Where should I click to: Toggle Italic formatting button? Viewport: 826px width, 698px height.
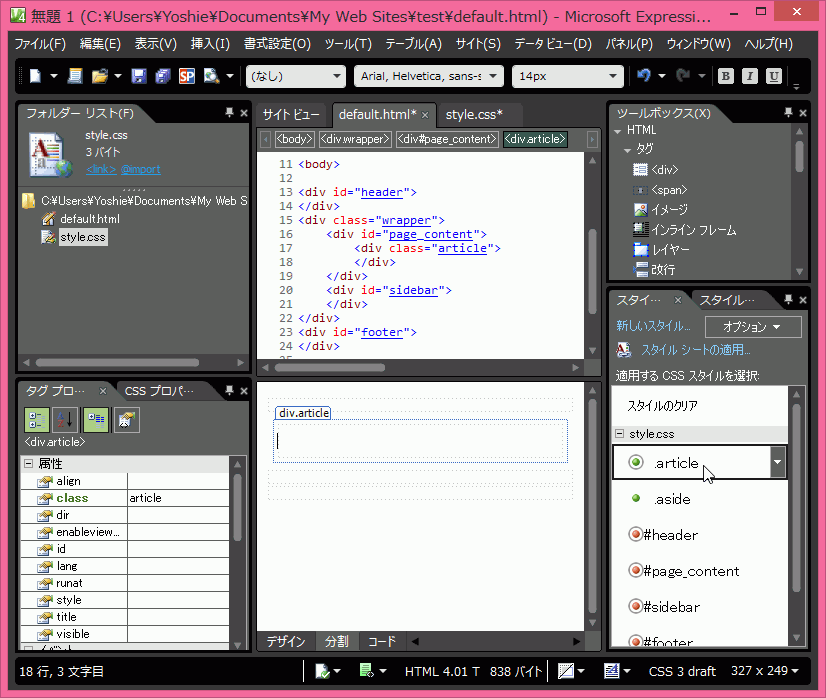pyautogui.click(x=750, y=76)
